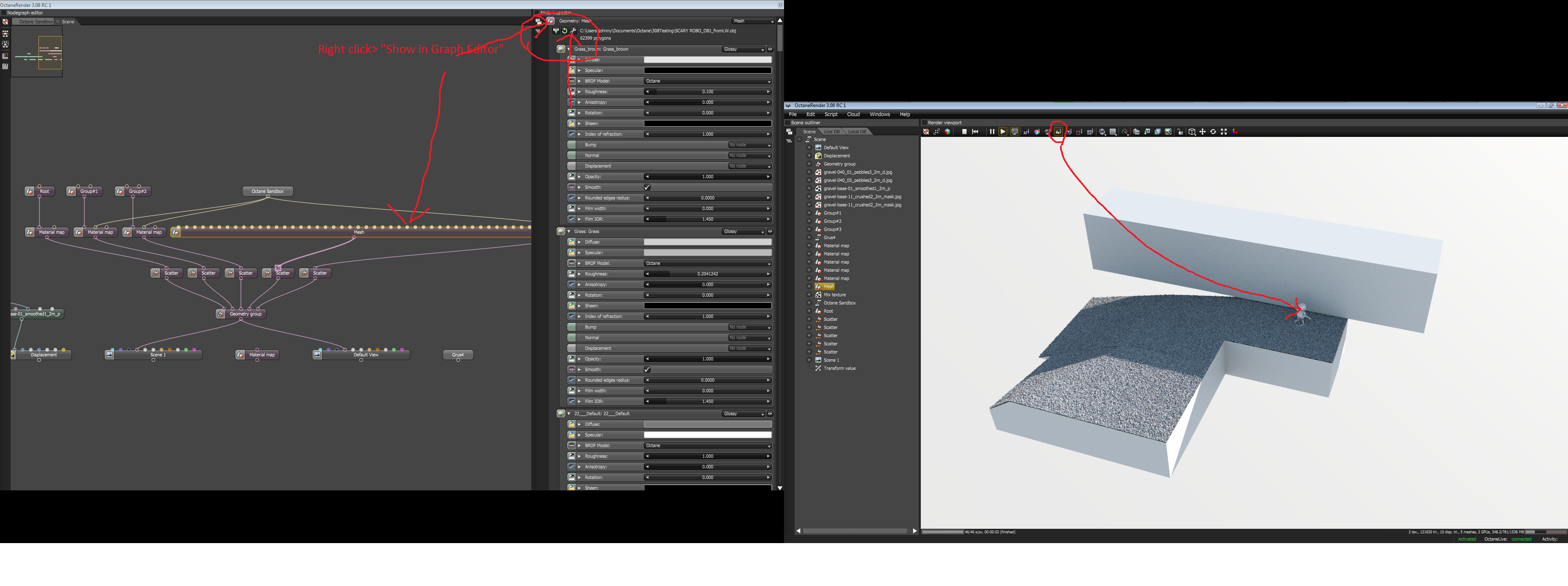Toggle the Smooth checkbox under Grass material
The width and height of the screenshot is (1568, 586).
coord(647,370)
